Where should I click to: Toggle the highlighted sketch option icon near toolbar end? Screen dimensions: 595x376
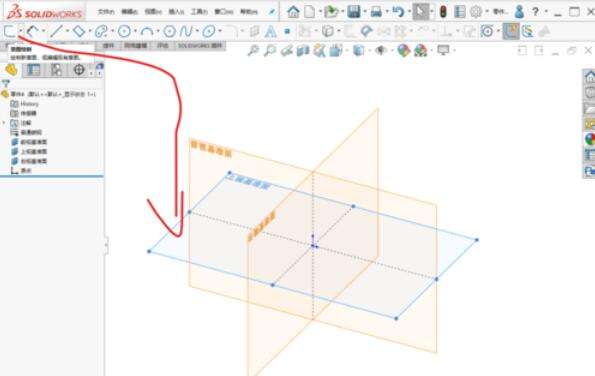click(511, 31)
